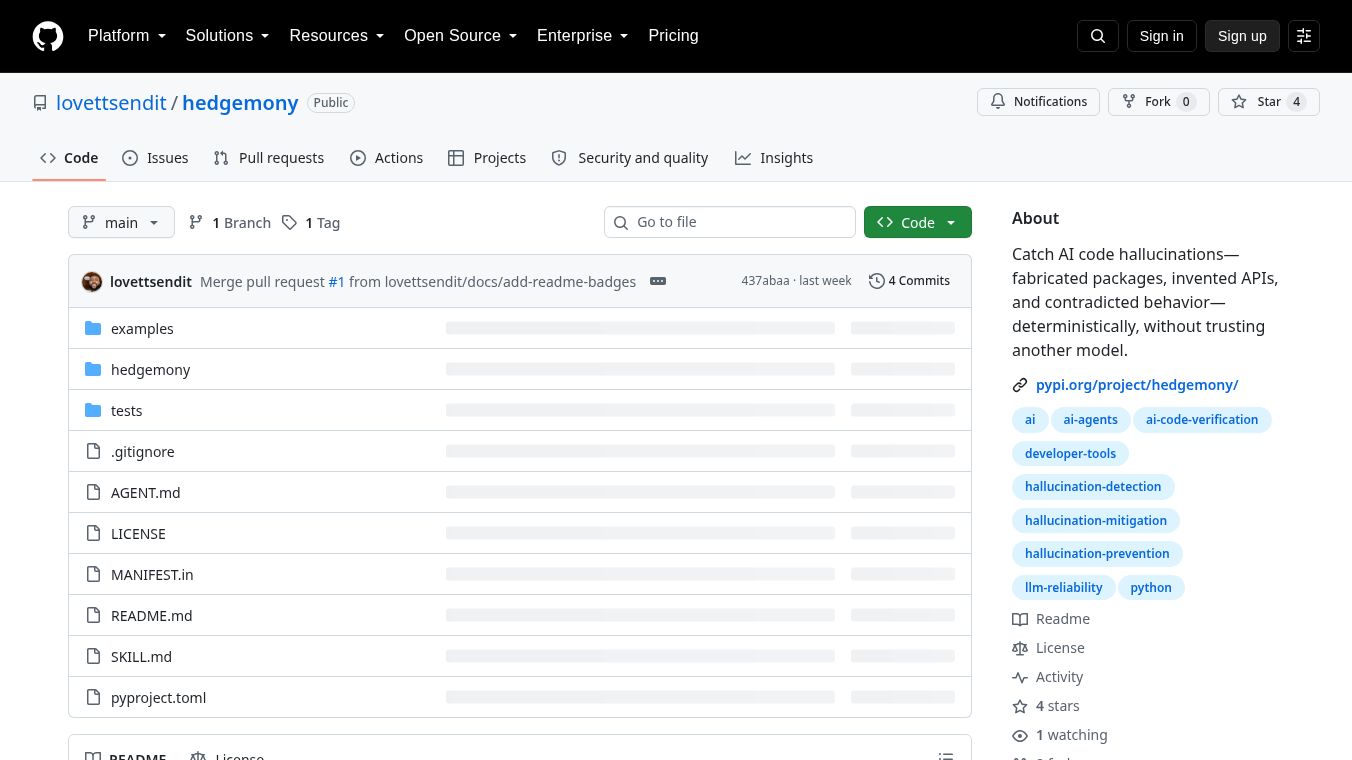Open the Actions tab
The width and height of the screenshot is (1352, 760).
pos(387,158)
